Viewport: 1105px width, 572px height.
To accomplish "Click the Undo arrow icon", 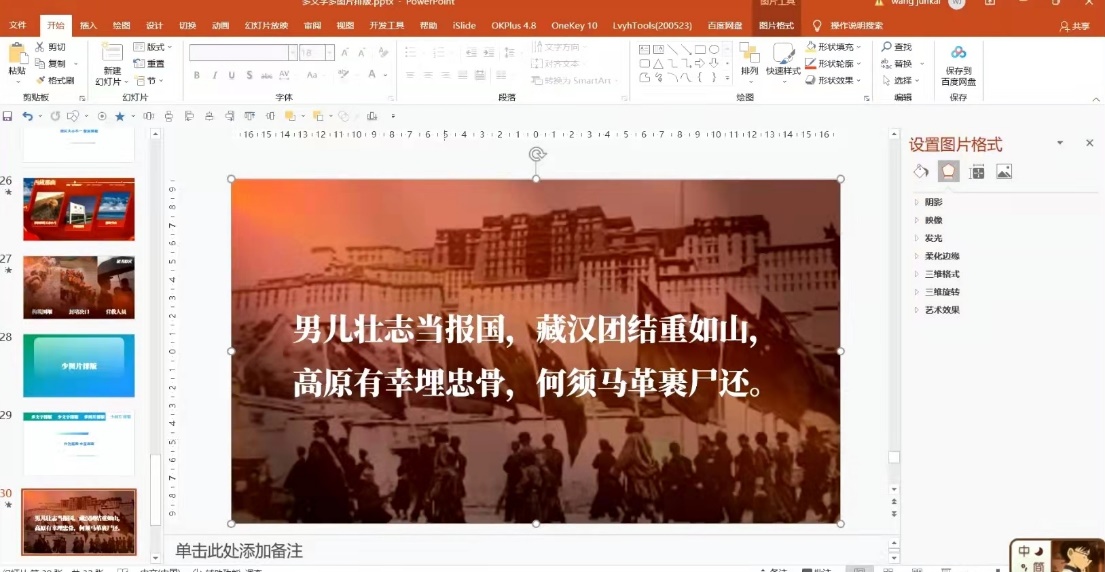I will pos(27,116).
